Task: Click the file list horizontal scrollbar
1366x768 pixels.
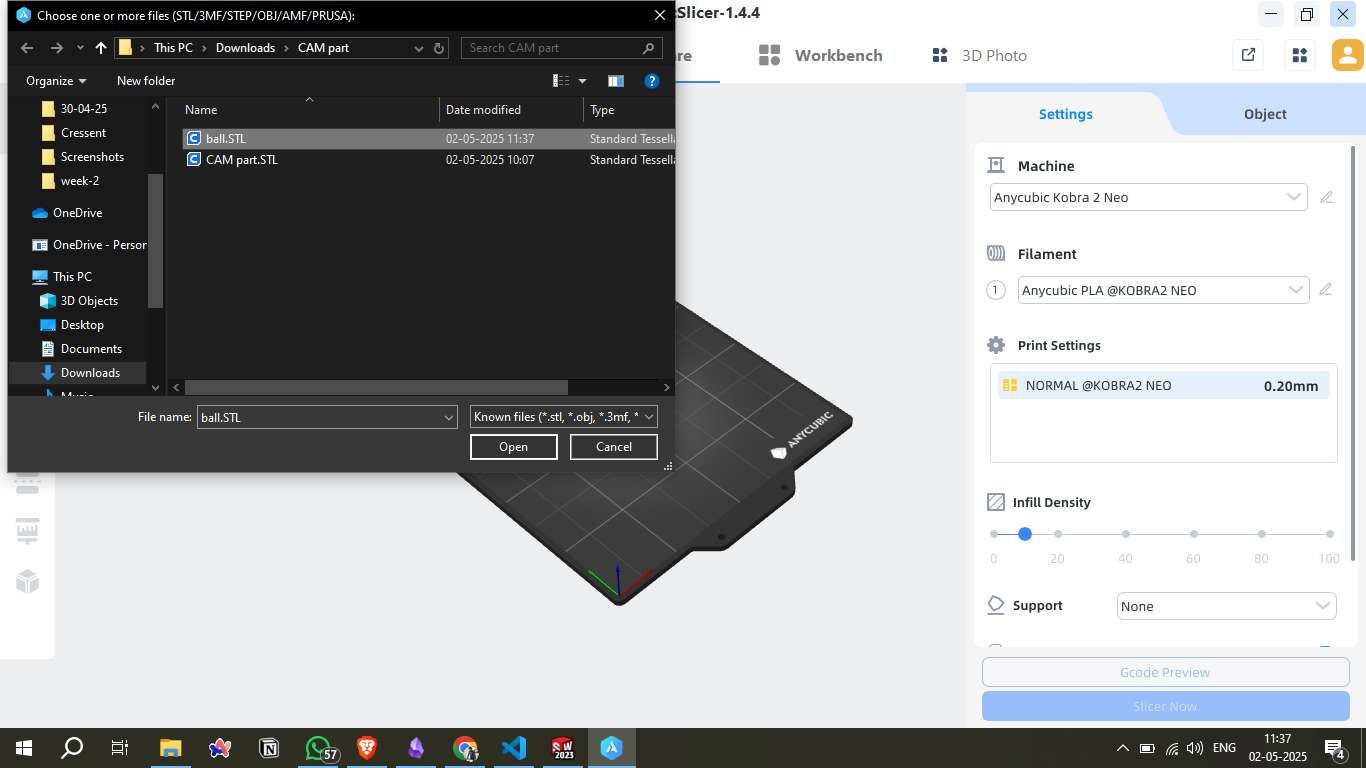Action: pos(376,387)
